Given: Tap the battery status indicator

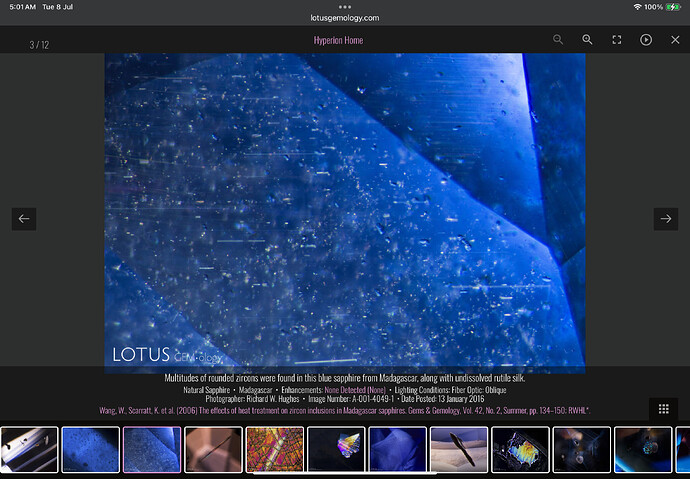Looking at the screenshot, I should click(674, 7).
